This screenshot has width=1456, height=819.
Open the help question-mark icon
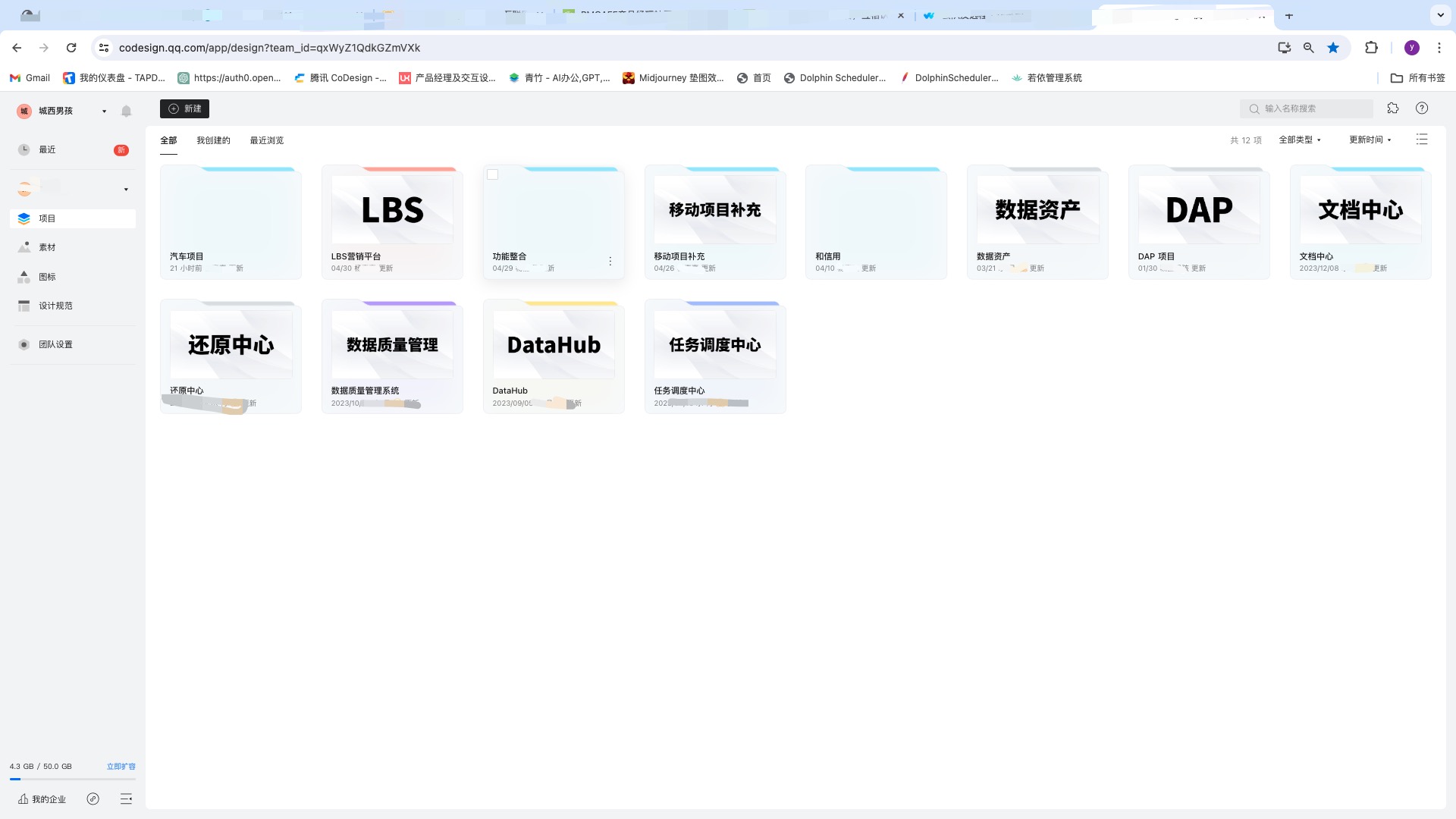[1422, 108]
